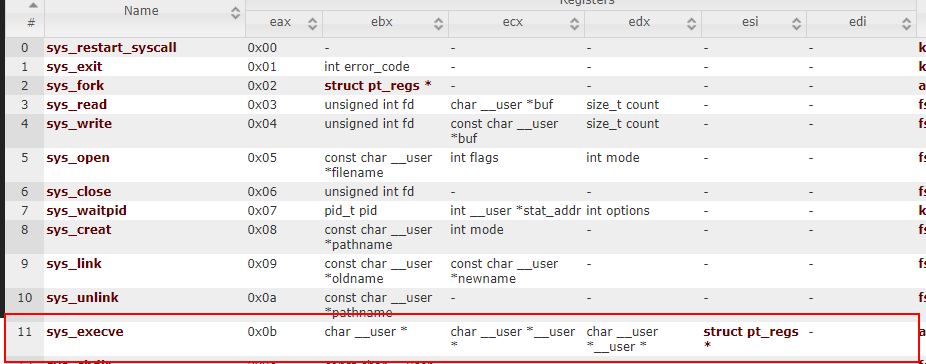Open the sys_fork entry
The image size is (926, 364).
[x=75, y=86]
